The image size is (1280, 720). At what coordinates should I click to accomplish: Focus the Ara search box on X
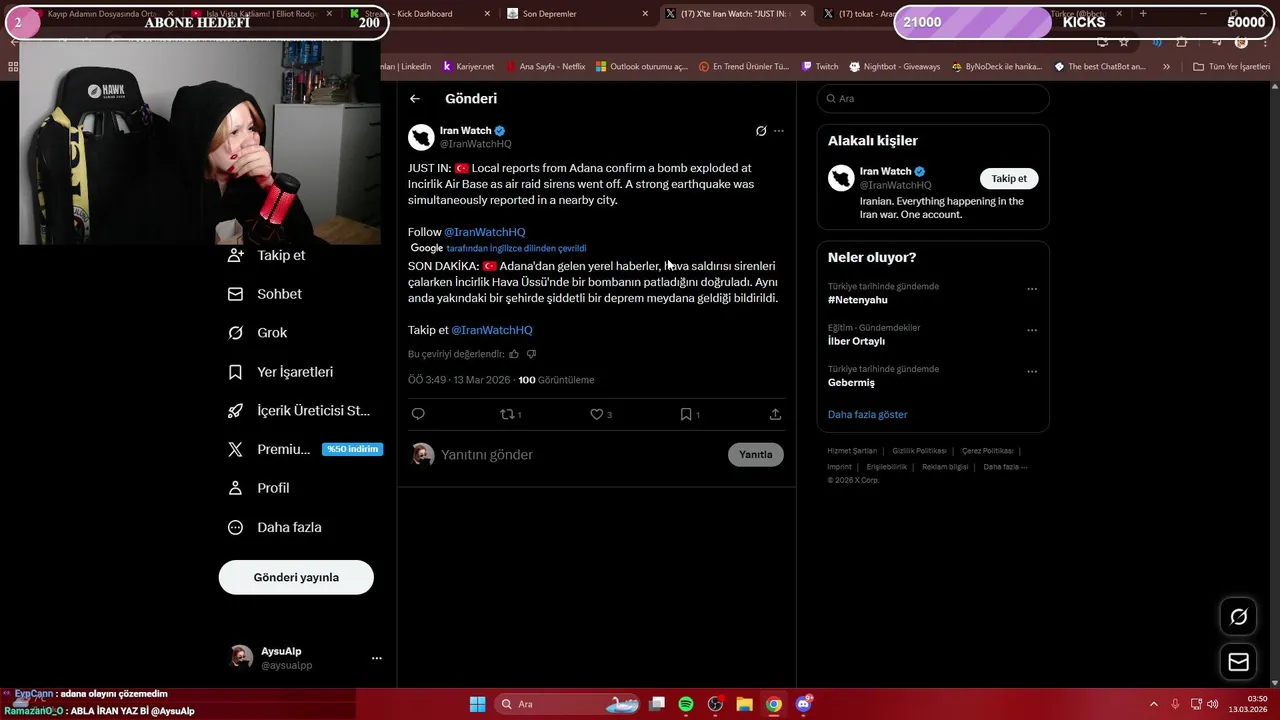pos(933,99)
